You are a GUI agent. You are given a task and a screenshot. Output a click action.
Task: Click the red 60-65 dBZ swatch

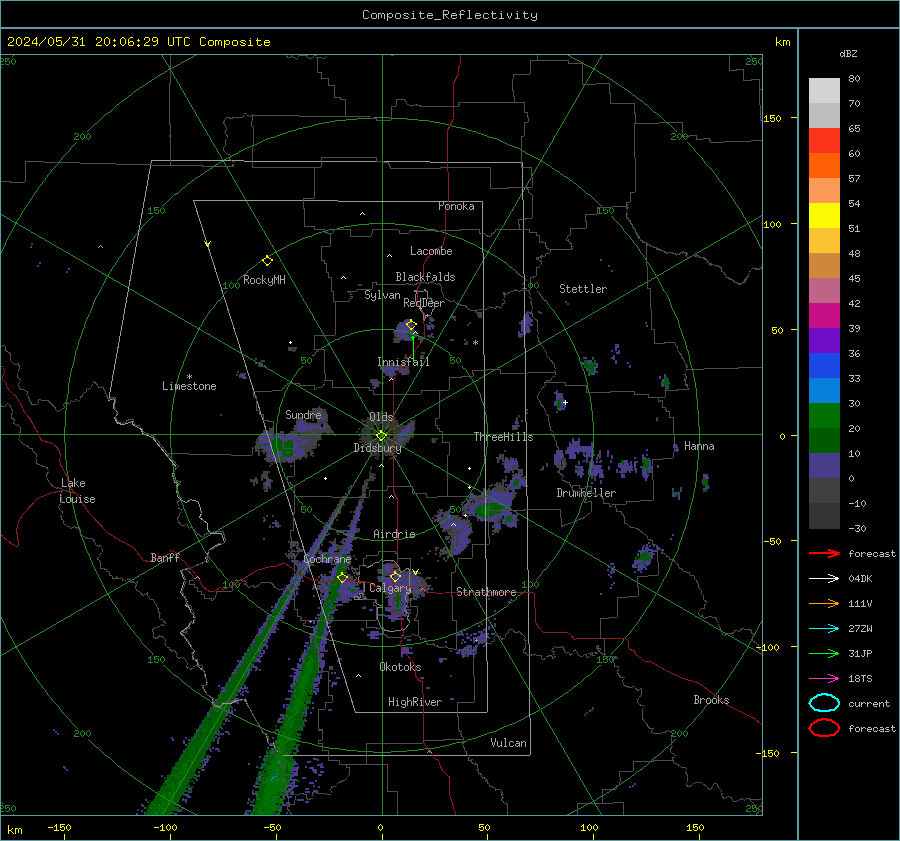click(824, 141)
